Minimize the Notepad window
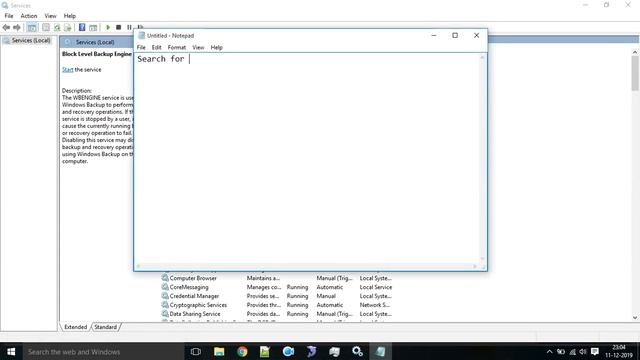 (x=434, y=36)
